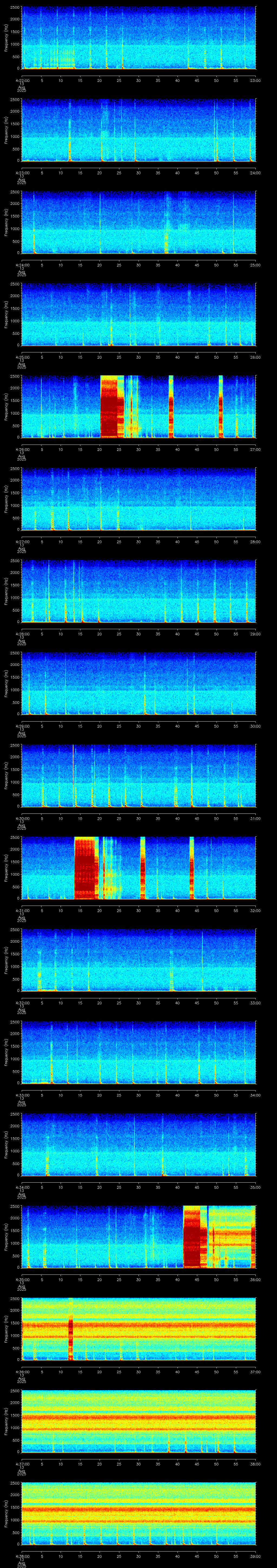Pick the spectrogram panel starting at 4:25:00

point(138,315)
